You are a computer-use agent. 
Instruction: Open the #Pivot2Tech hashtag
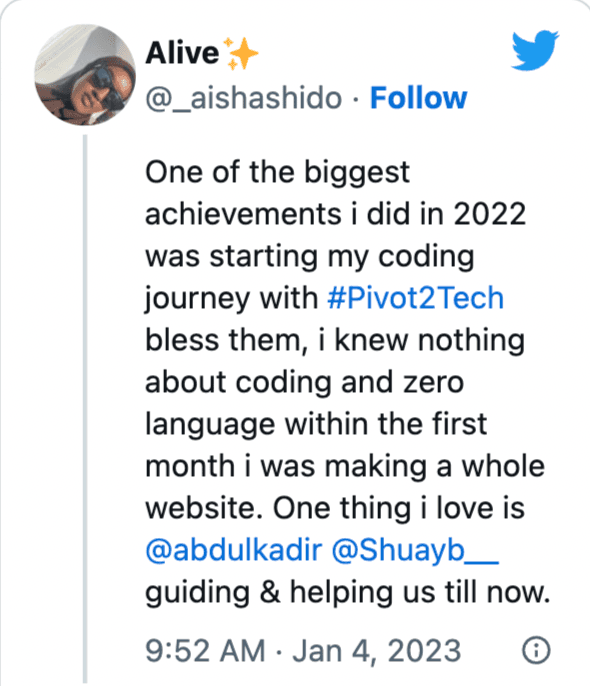(x=415, y=298)
